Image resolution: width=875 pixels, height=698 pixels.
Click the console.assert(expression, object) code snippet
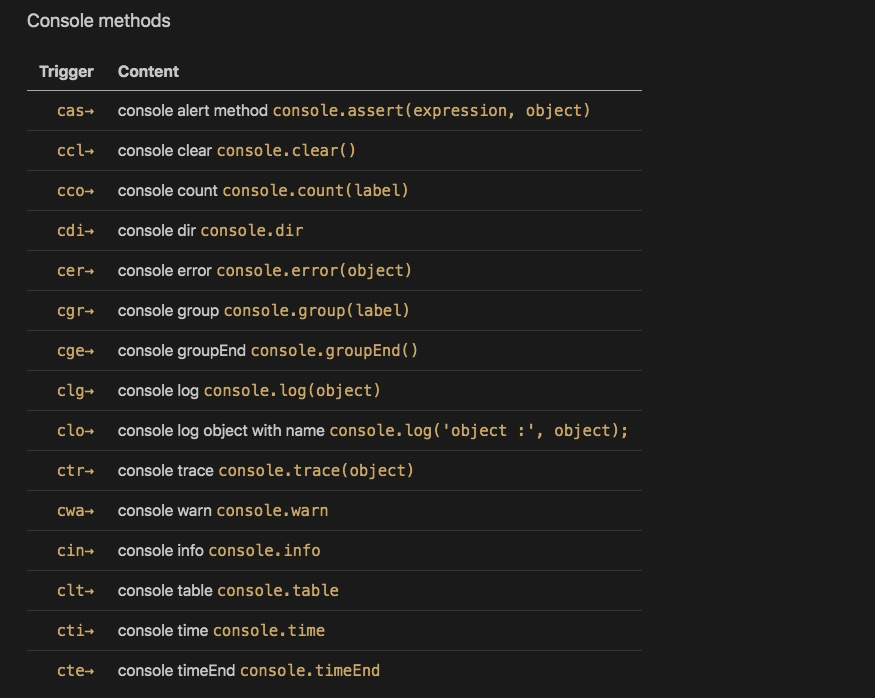click(x=431, y=110)
